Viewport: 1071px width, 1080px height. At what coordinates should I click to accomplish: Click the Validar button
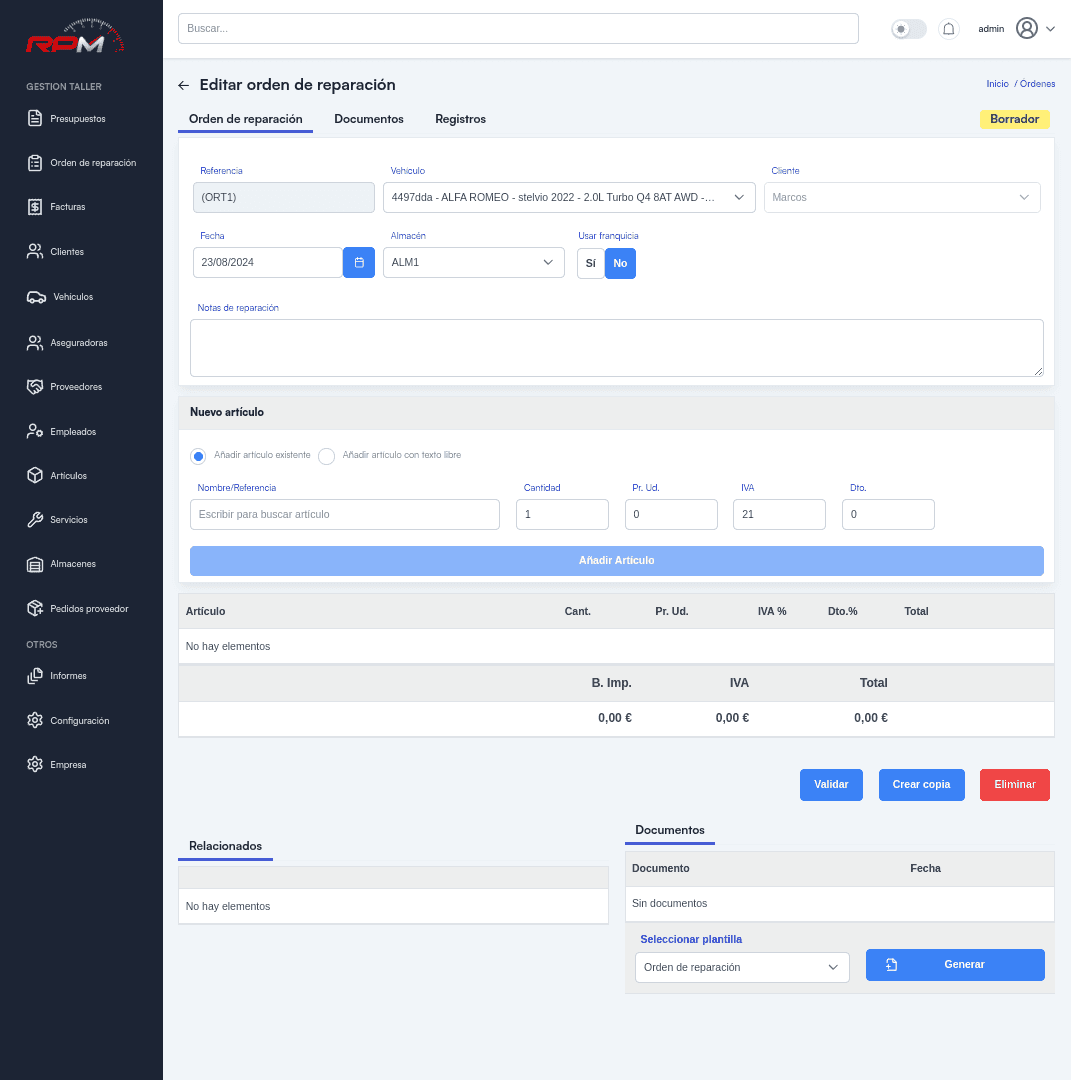(x=831, y=785)
